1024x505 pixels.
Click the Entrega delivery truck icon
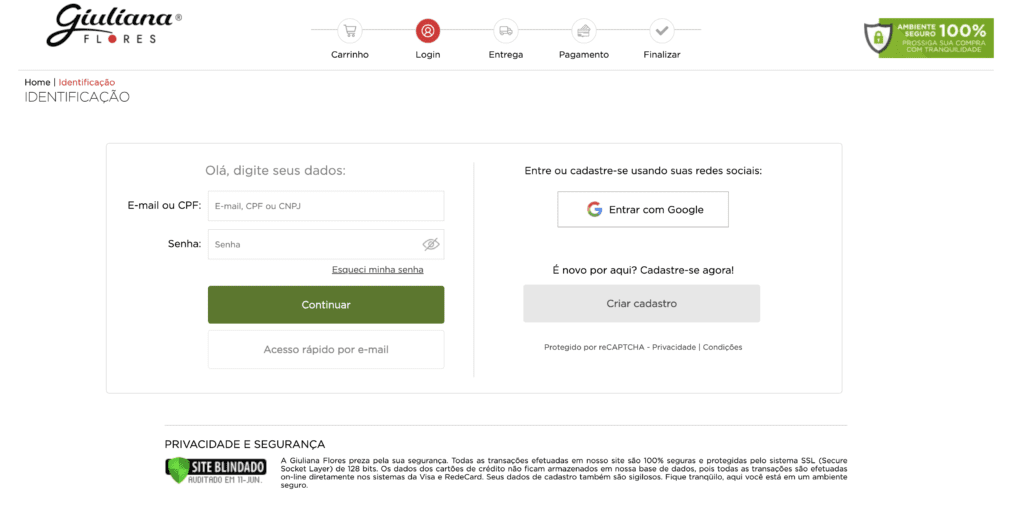click(505, 31)
